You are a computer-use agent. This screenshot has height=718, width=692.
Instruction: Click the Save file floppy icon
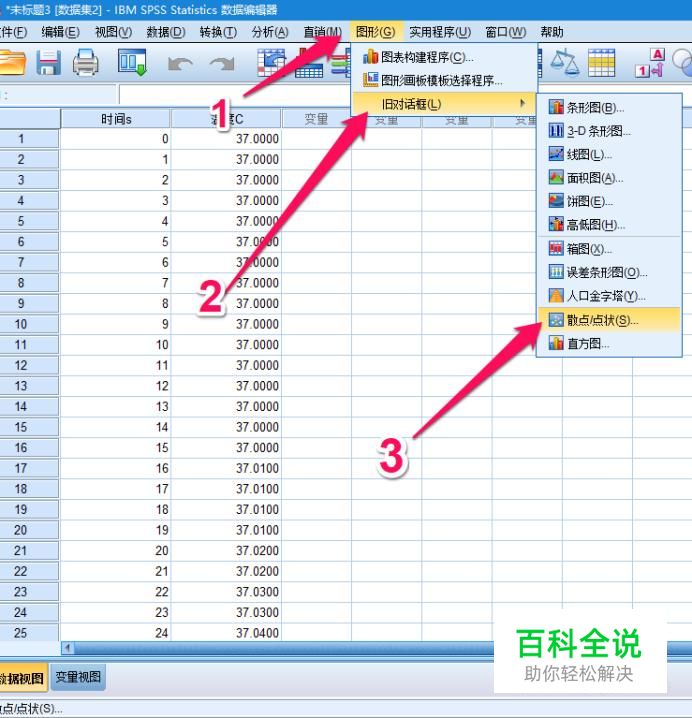point(48,62)
